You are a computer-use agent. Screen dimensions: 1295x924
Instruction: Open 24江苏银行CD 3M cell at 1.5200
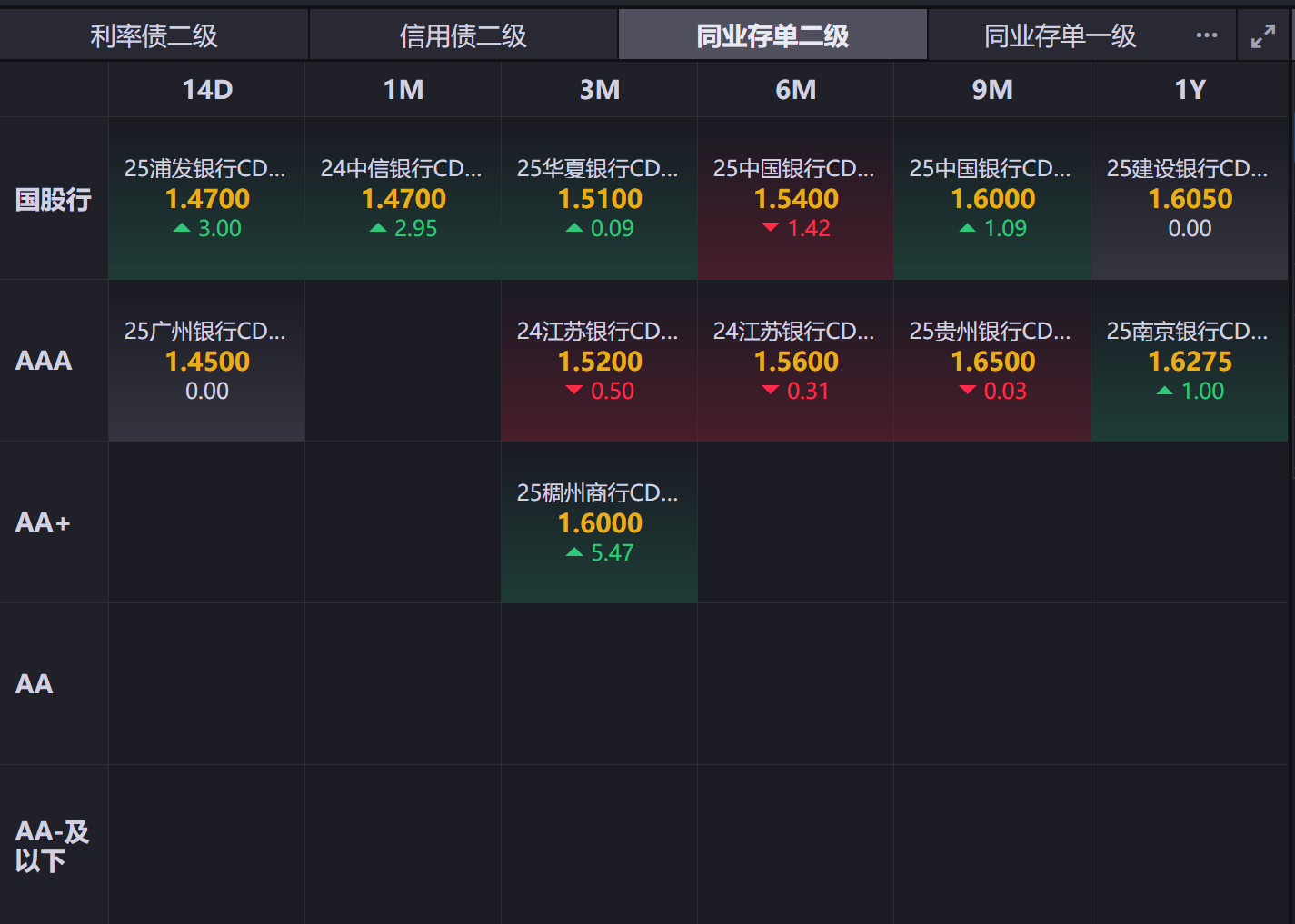tap(600, 361)
